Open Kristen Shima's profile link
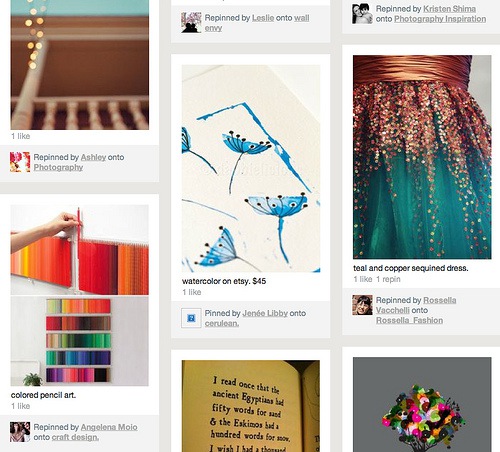500x452 pixels. click(x=449, y=9)
